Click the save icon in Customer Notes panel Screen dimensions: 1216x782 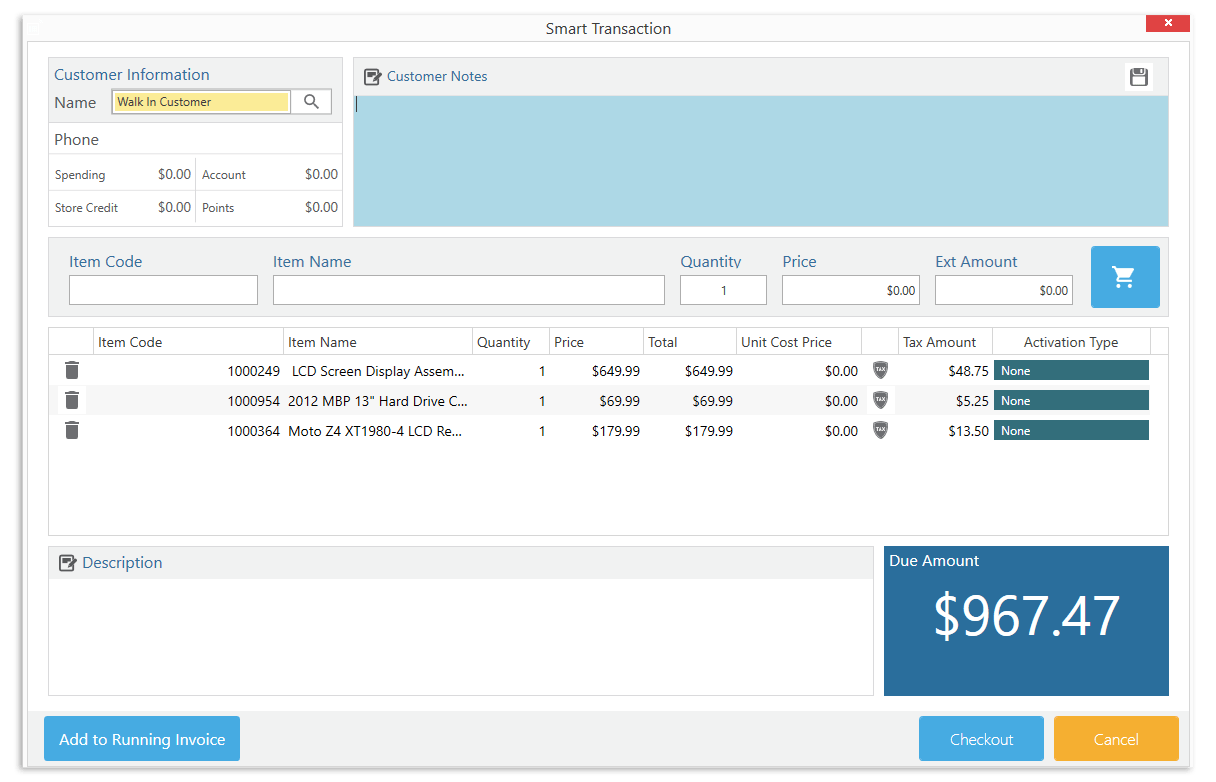[x=1138, y=76]
